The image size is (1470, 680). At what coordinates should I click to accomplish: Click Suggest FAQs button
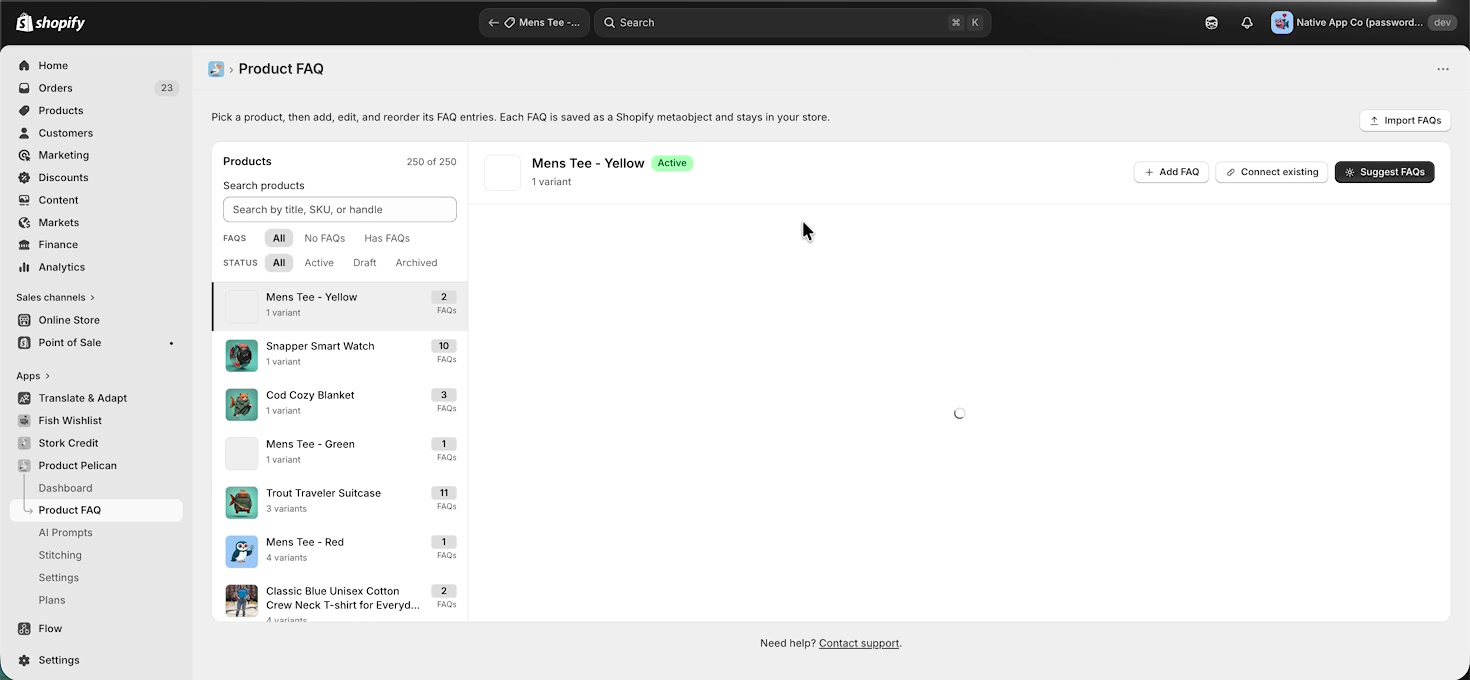pos(1385,172)
